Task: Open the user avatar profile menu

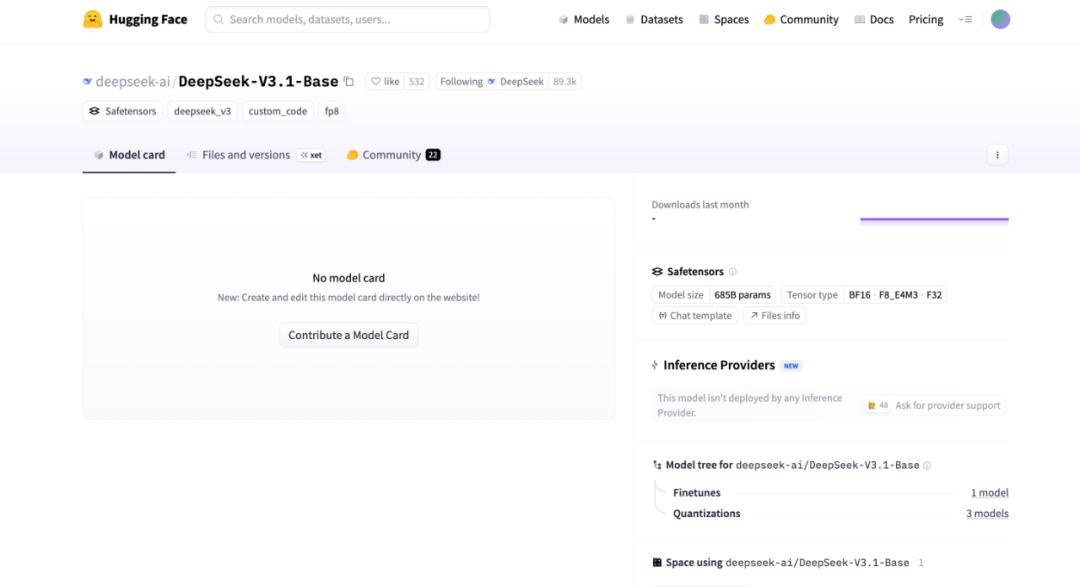Action: tap(1000, 19)
